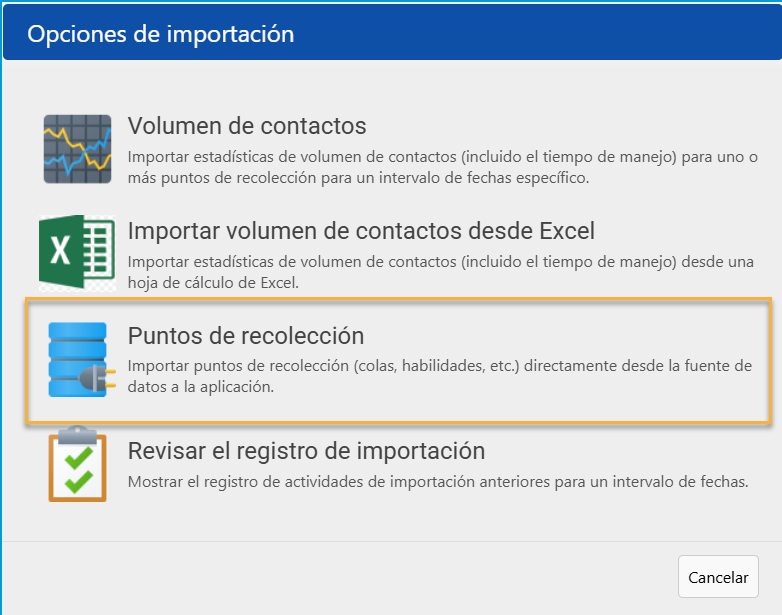This screenshot has height=615, width=782.
Task: Choose Importar volumen de contactos desde Excel
Action: 361,231
